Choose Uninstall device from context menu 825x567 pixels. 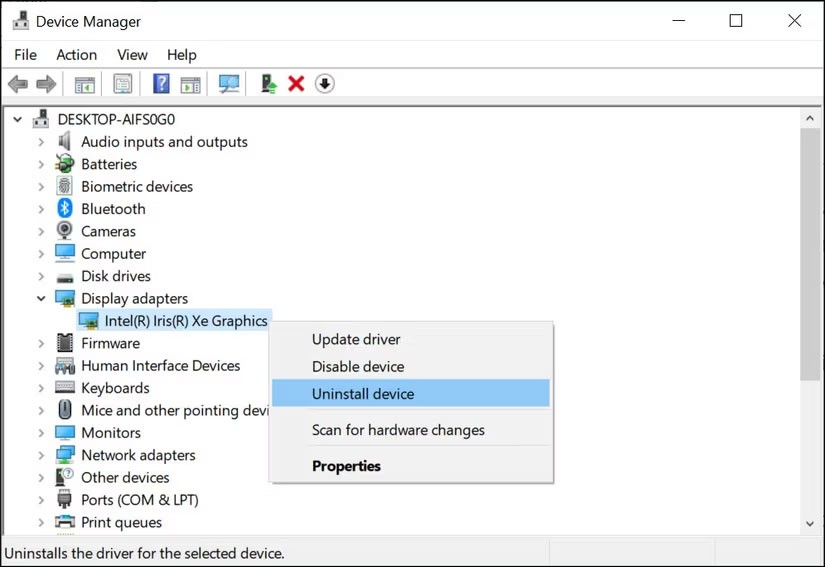click(x=363, y=394)
